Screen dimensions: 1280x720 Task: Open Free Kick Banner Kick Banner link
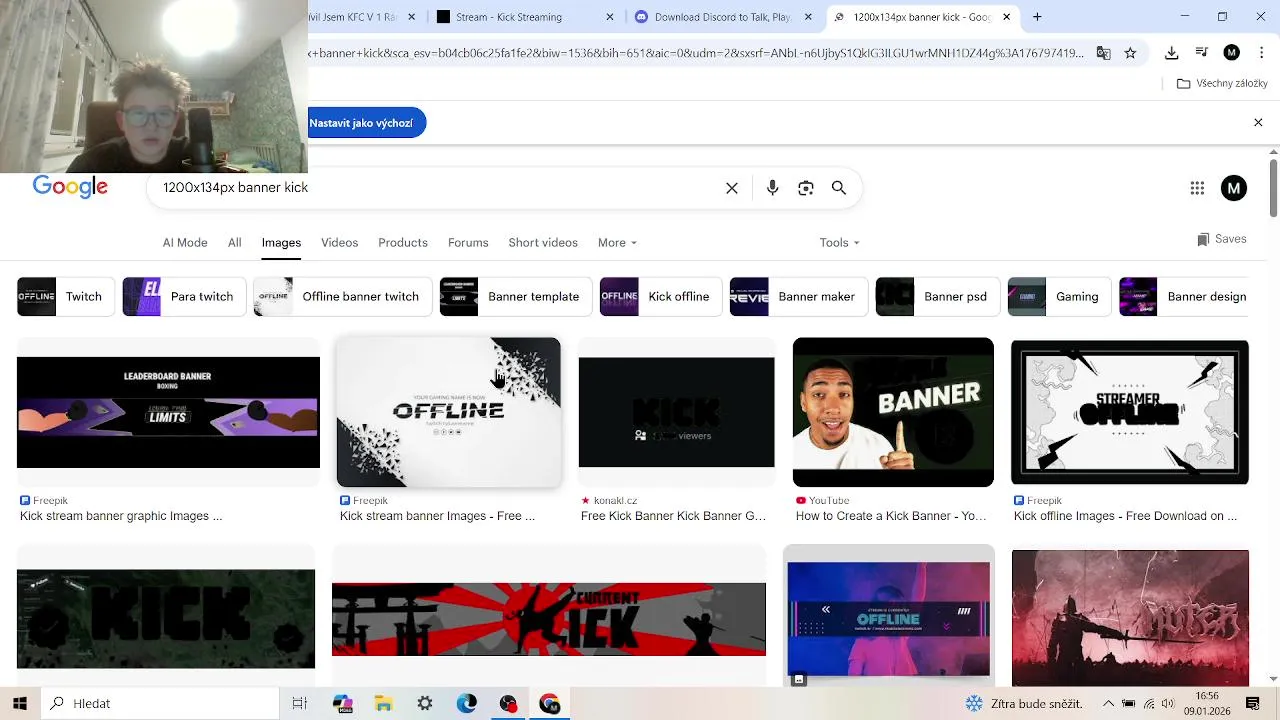tap(673, 516)
